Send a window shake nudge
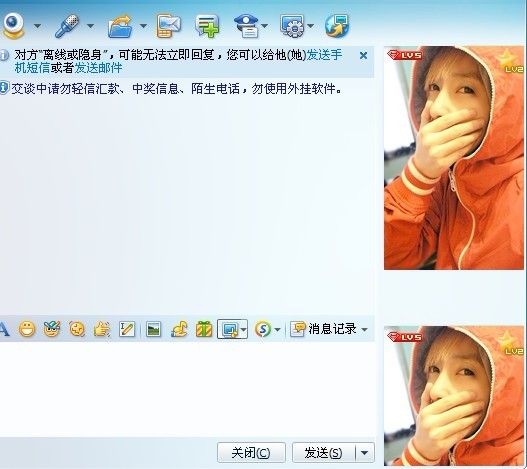 [77, 329]
